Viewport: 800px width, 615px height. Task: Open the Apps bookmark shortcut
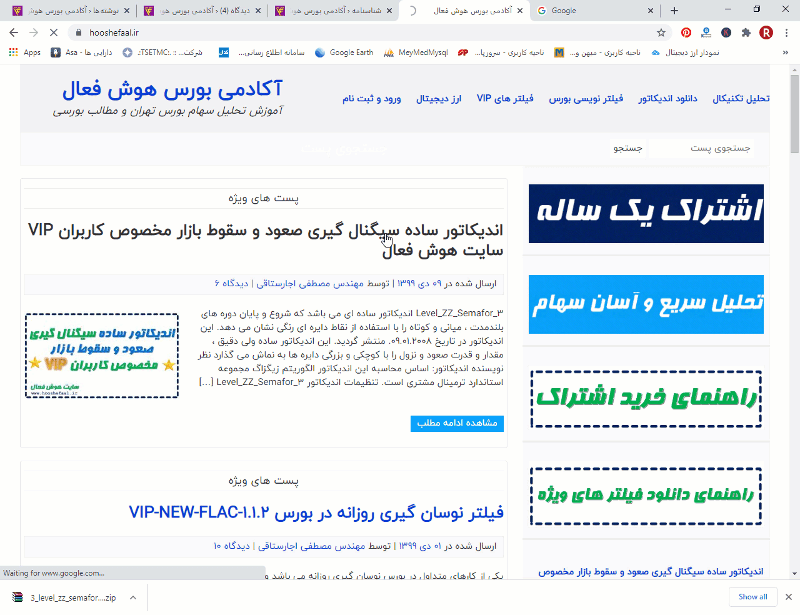(25, 53)
